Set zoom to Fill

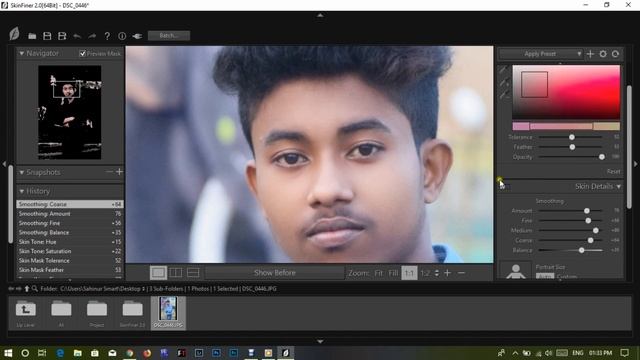click(x=393, y=273)
